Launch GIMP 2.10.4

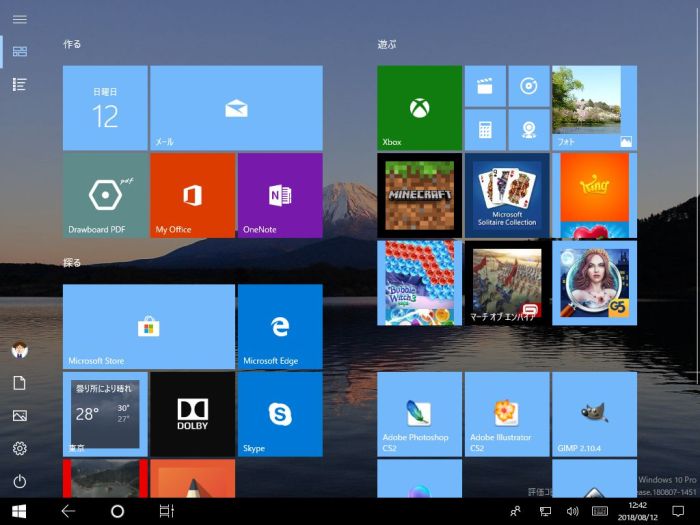click(594, 414)
